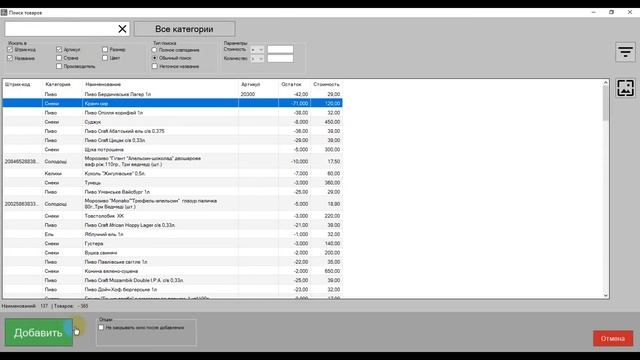This screenshot has width=640, height=360.
Task: Click the red Отмена button
Action: coord(613,338)
